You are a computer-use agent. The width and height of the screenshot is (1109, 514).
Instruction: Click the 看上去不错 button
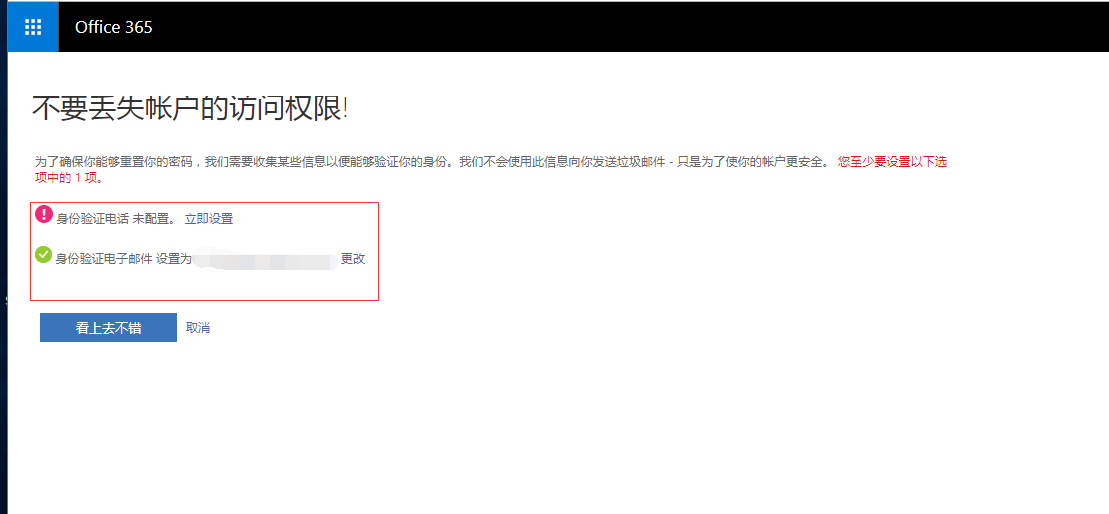pos(108,327)
